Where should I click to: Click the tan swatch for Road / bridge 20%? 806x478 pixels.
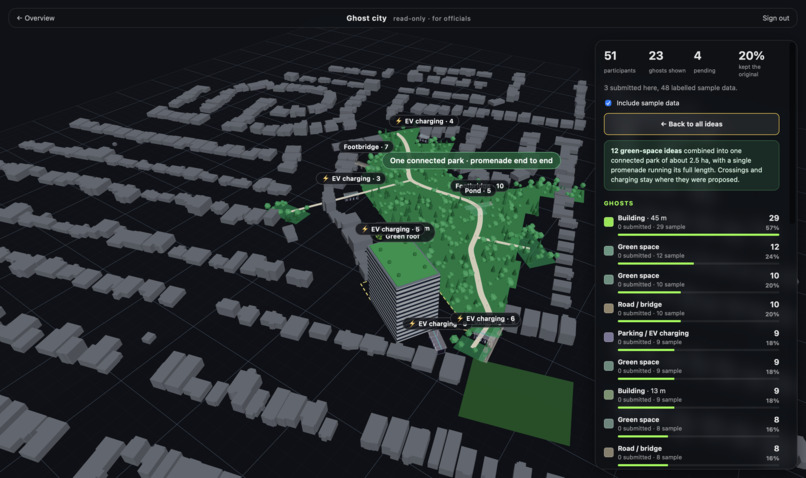(x=609, y=308)
